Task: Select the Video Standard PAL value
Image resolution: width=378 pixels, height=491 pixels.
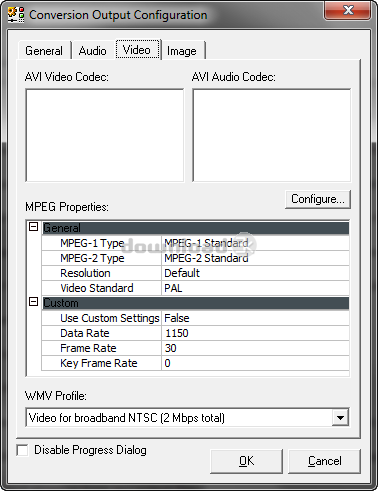Action: [x=255, y=288]
